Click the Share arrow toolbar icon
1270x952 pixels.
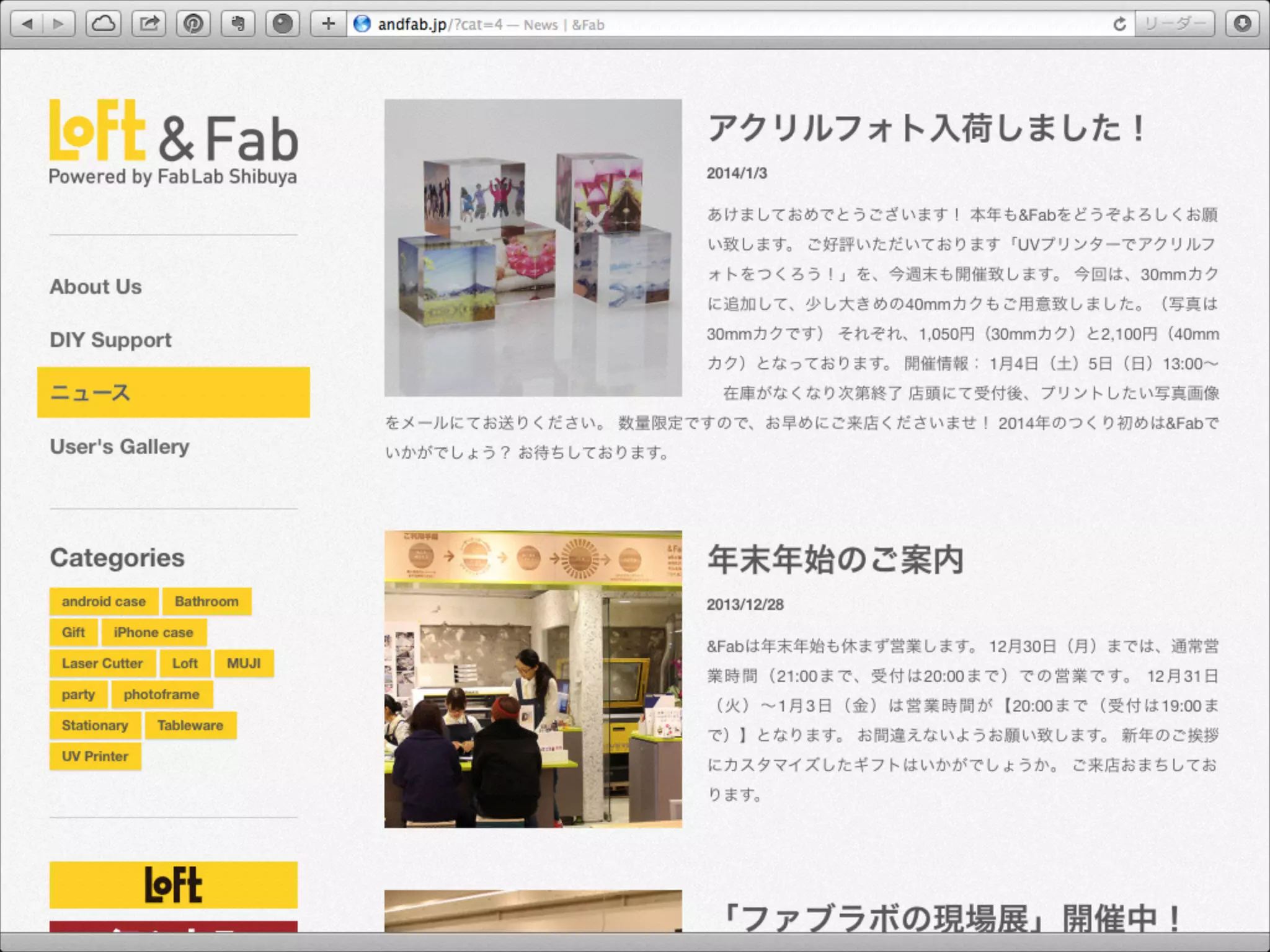149,24
